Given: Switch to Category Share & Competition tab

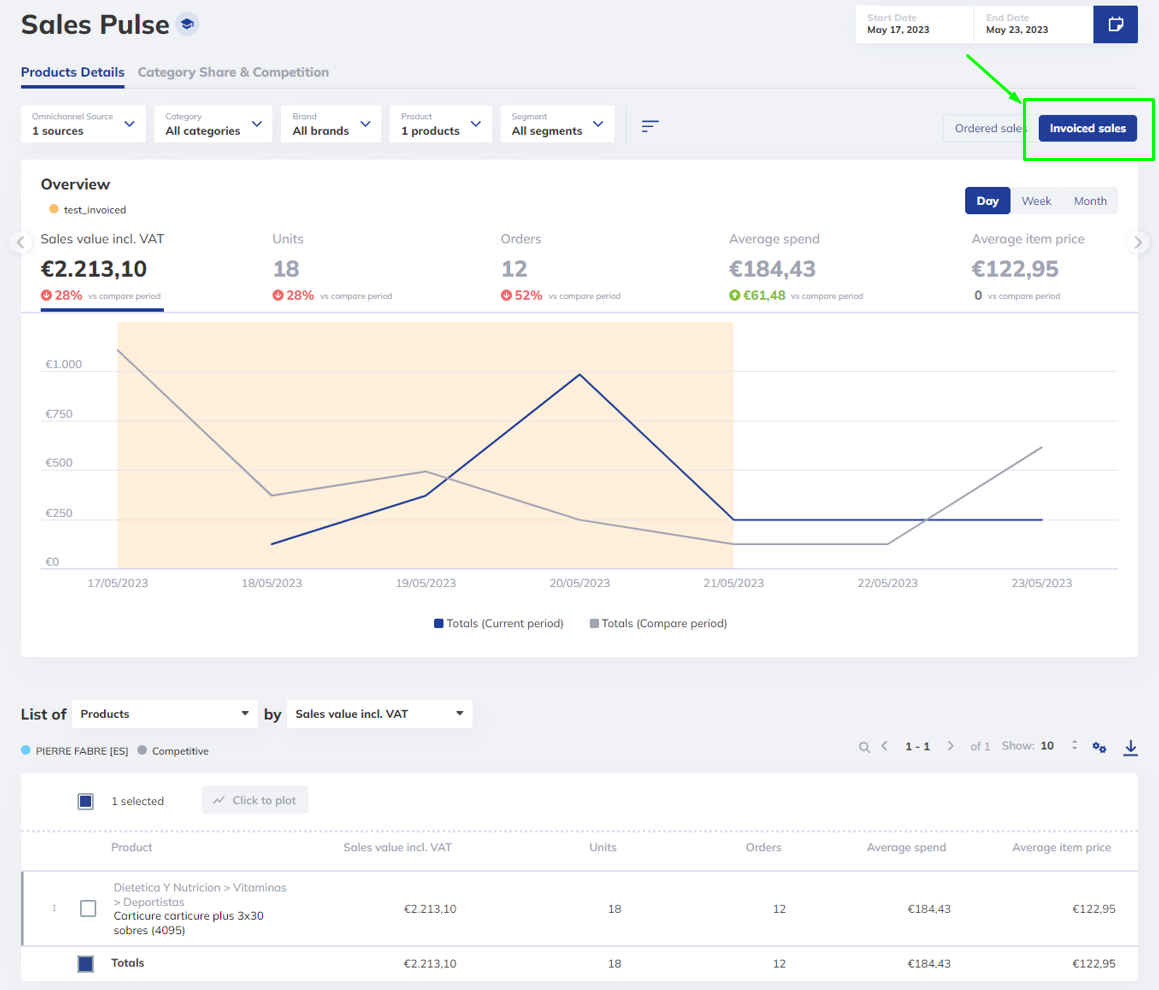Looking at the screenshot, I should coord(233,72).
